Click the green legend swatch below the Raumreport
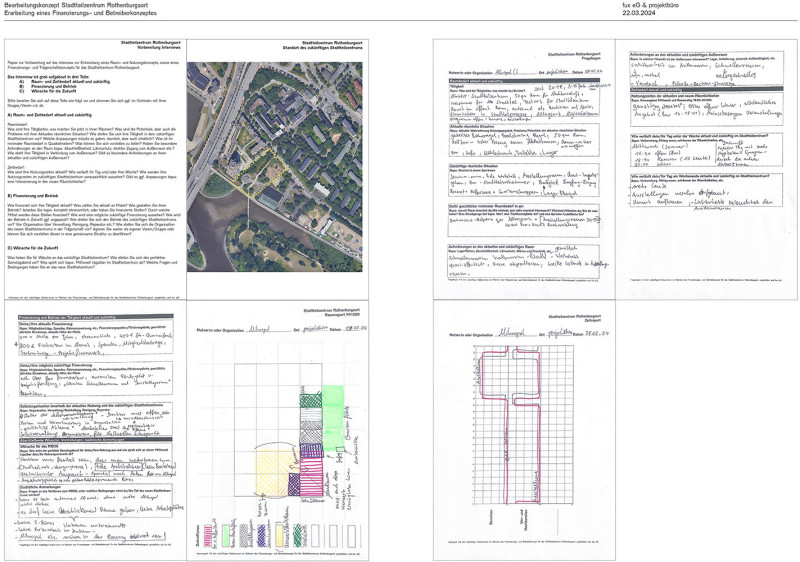Screen dimensions: 800x562 click(225, 536)
